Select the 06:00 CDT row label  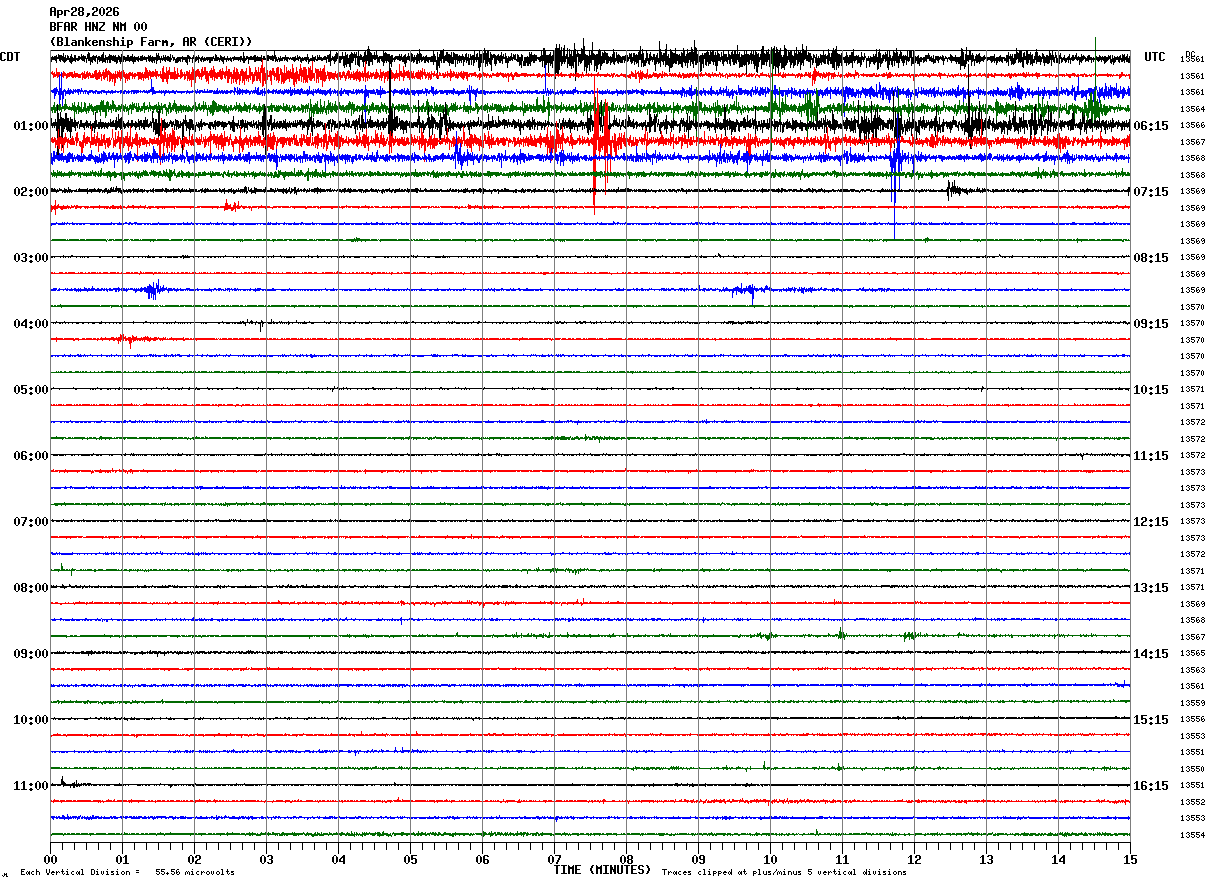point(31,456)
